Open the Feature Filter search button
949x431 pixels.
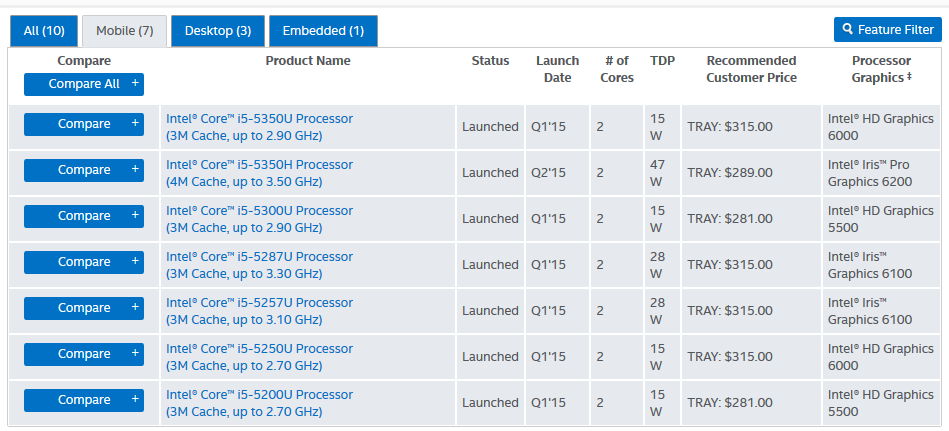click(x=888, y=30)
